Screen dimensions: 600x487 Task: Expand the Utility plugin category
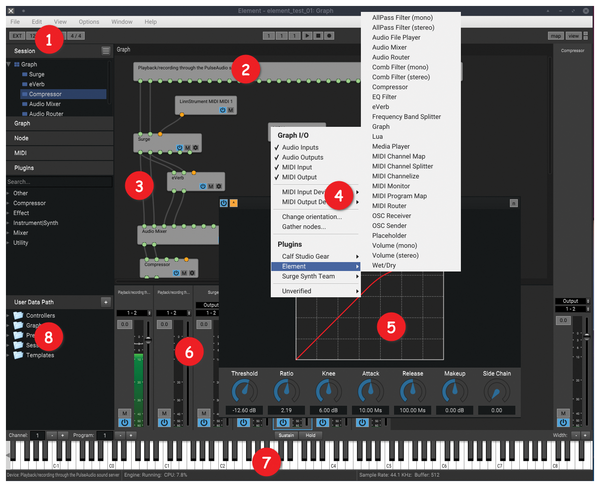tap(8, 243)
